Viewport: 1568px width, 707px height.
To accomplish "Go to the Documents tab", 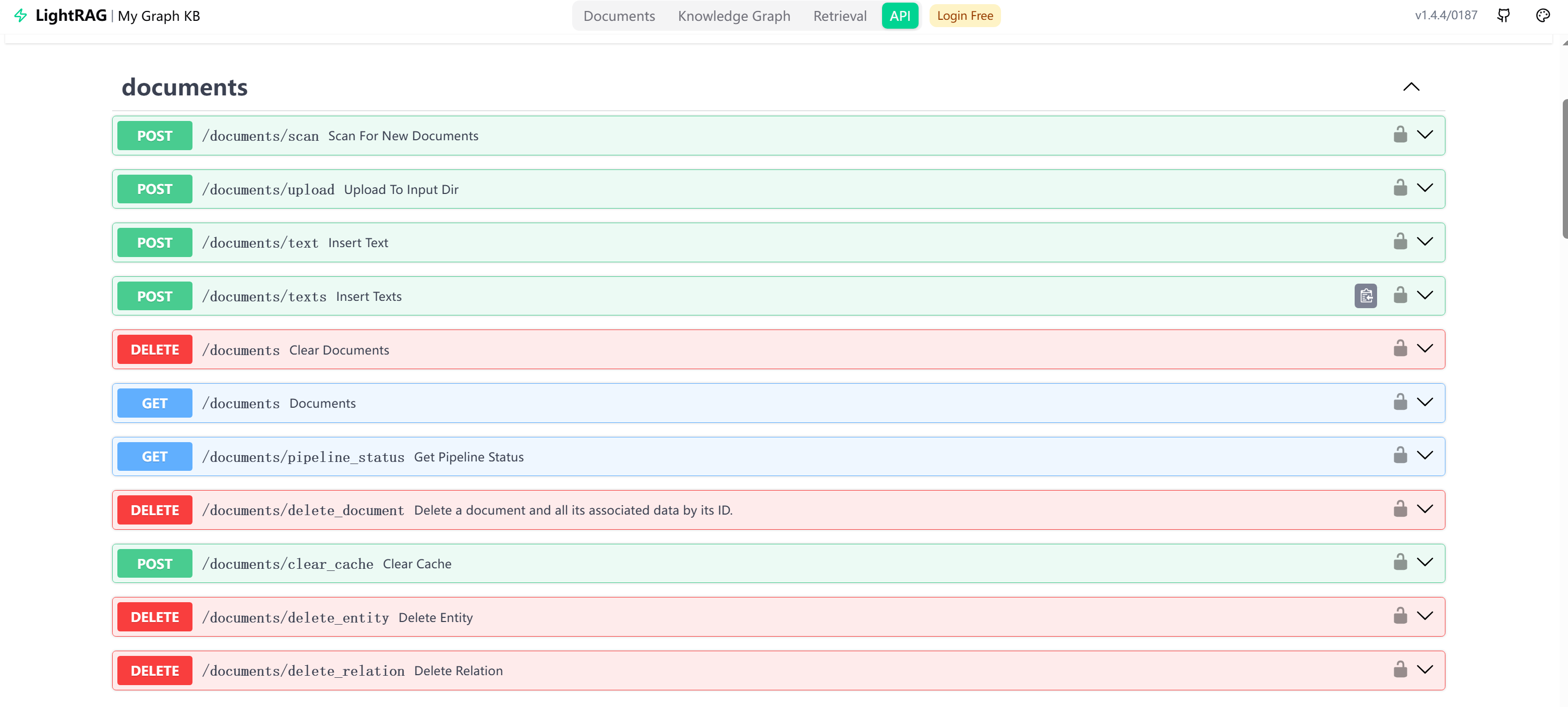I will [619, 16].
